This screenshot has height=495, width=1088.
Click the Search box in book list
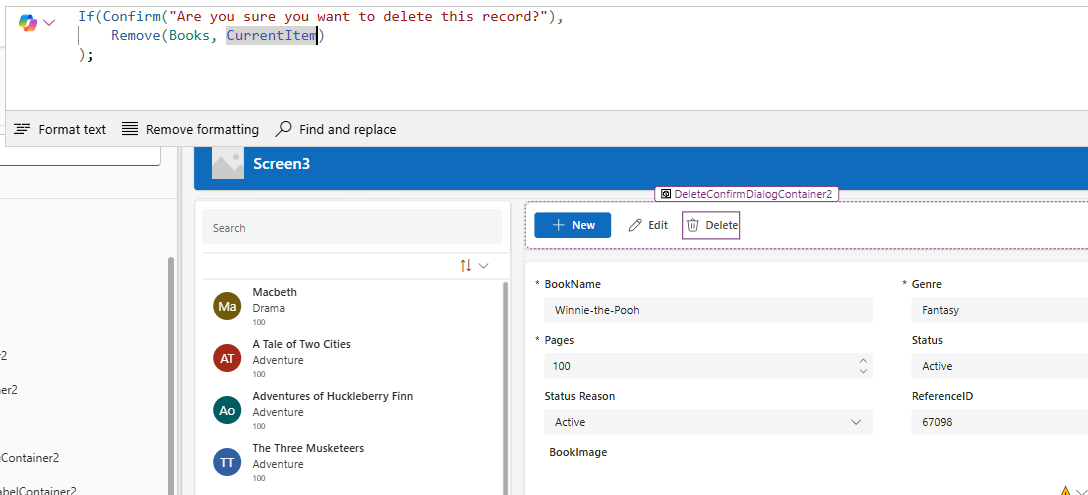(352, 228)
